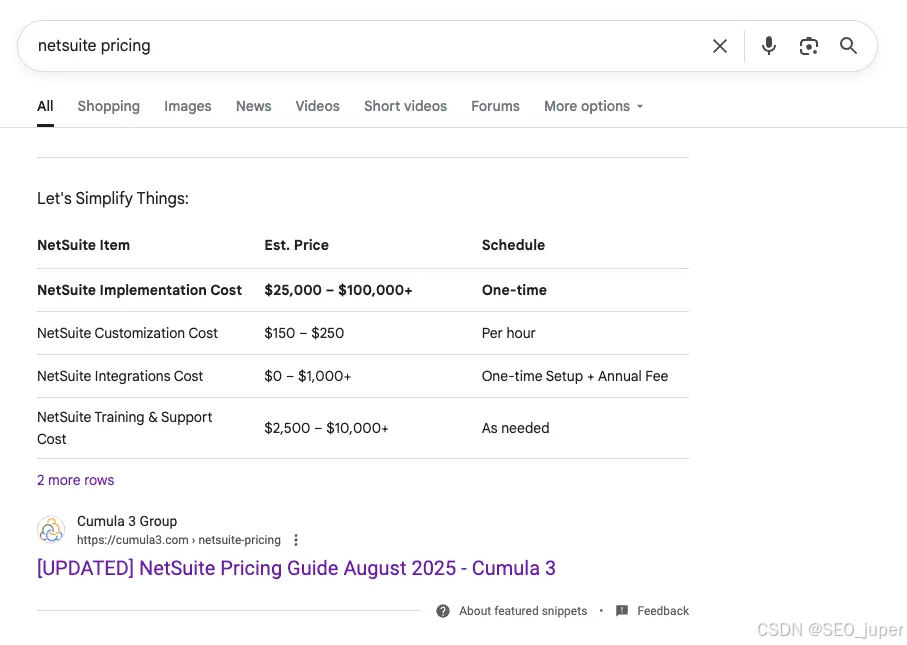Screen dimensions: 907x645
Task: Click the One-time Setup + Annual Fee cell
Action: coord(575,376)
